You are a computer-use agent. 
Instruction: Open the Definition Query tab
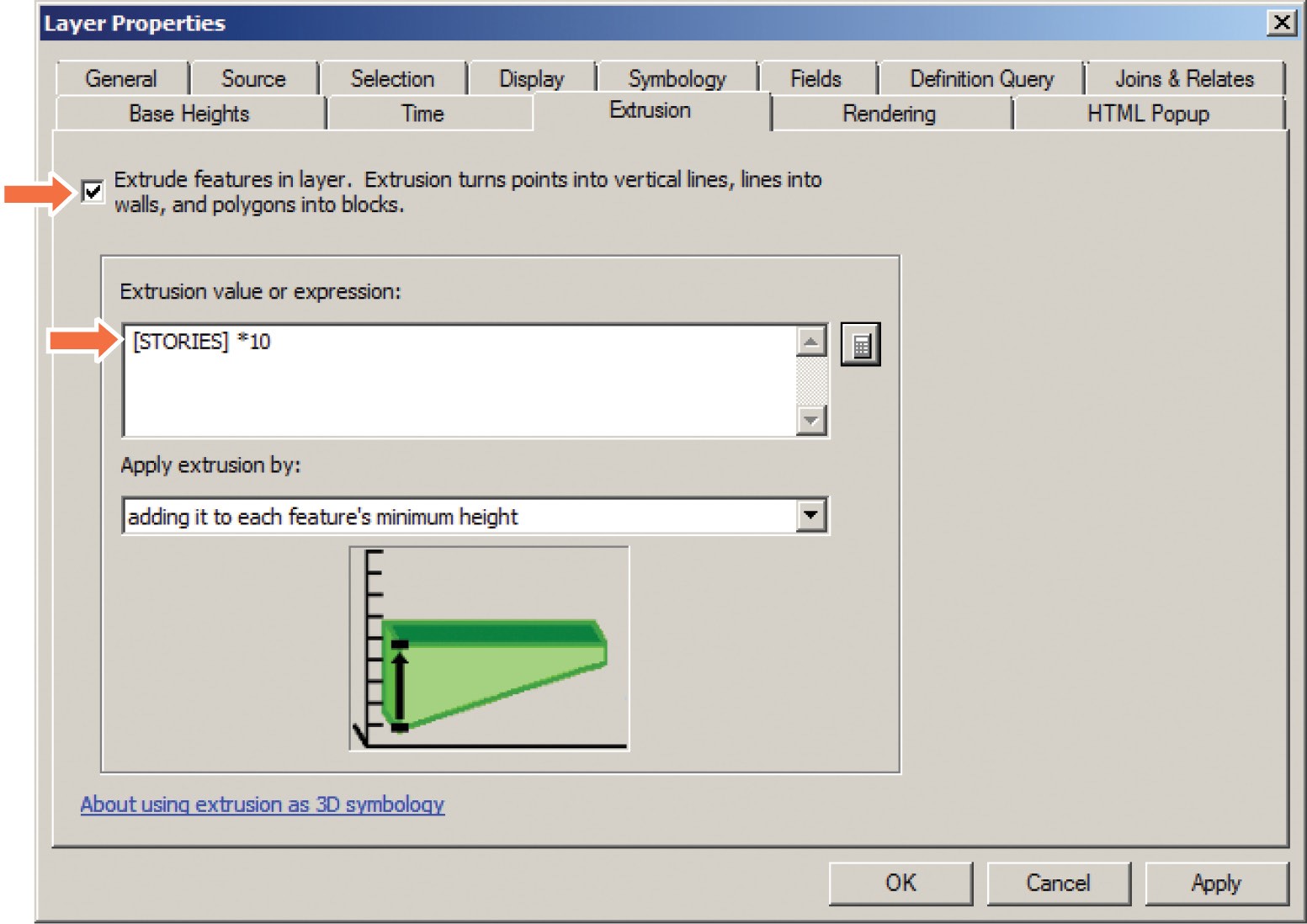[x=981, y=79]
